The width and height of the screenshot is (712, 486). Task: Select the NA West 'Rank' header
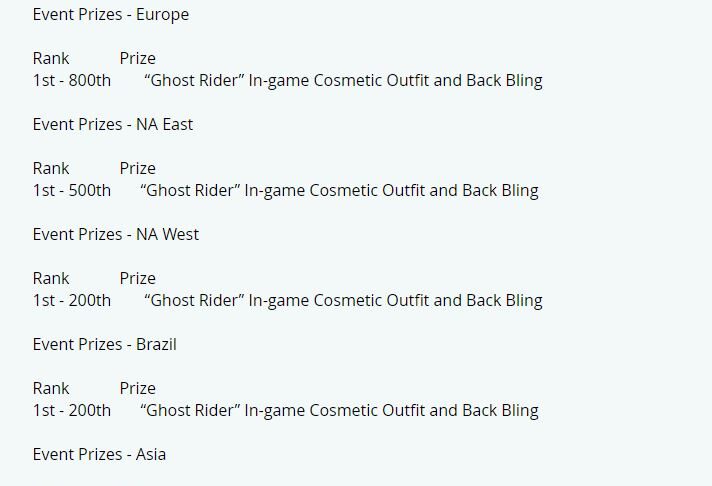51,278
